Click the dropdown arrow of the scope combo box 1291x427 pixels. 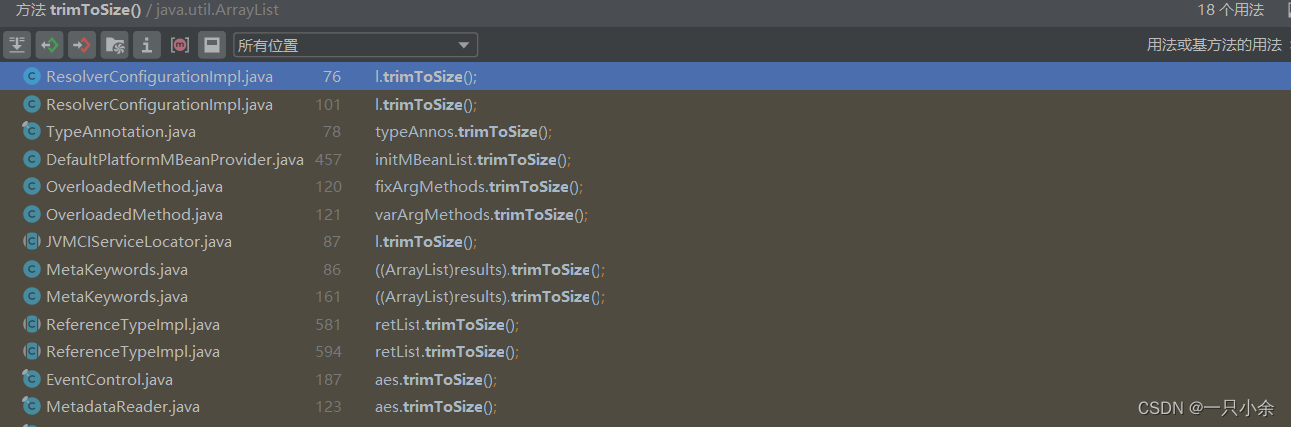[463, 45]
